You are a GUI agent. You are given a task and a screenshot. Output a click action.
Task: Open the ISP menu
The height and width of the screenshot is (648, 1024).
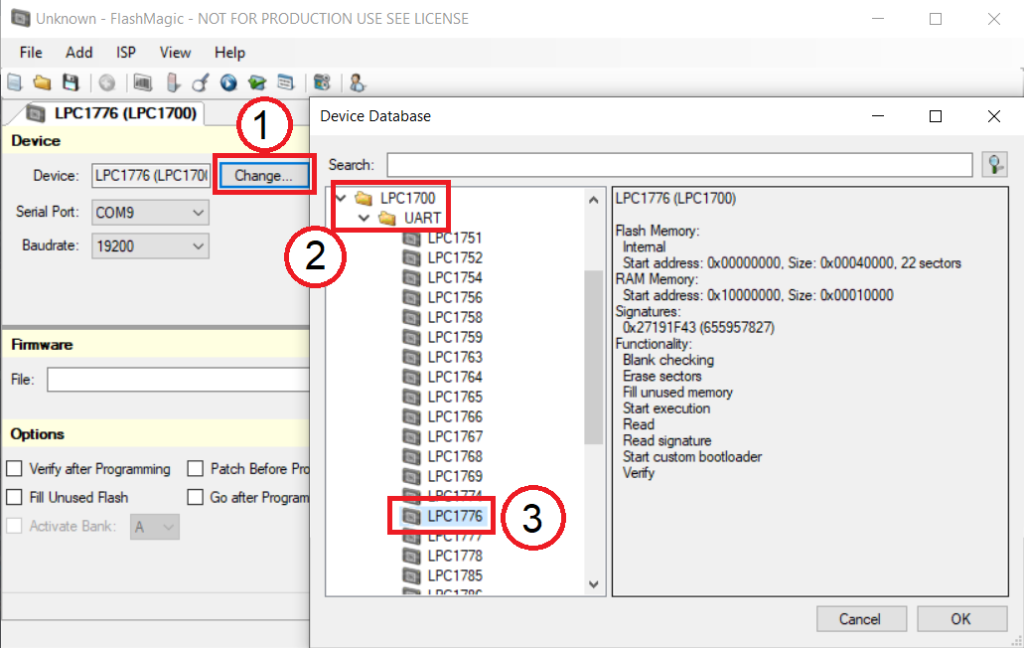[x=126, y=52]
